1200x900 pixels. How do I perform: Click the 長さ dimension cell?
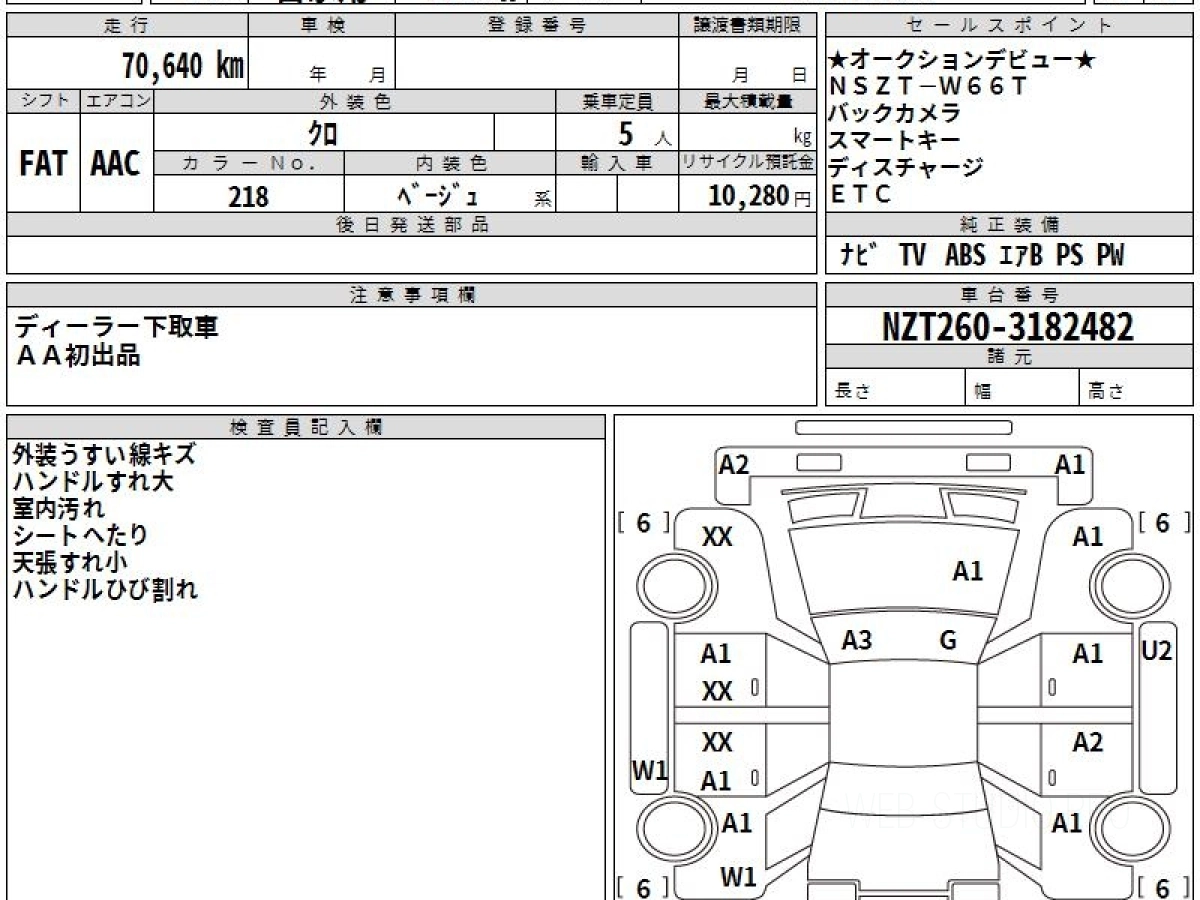(x=896, y=388)
